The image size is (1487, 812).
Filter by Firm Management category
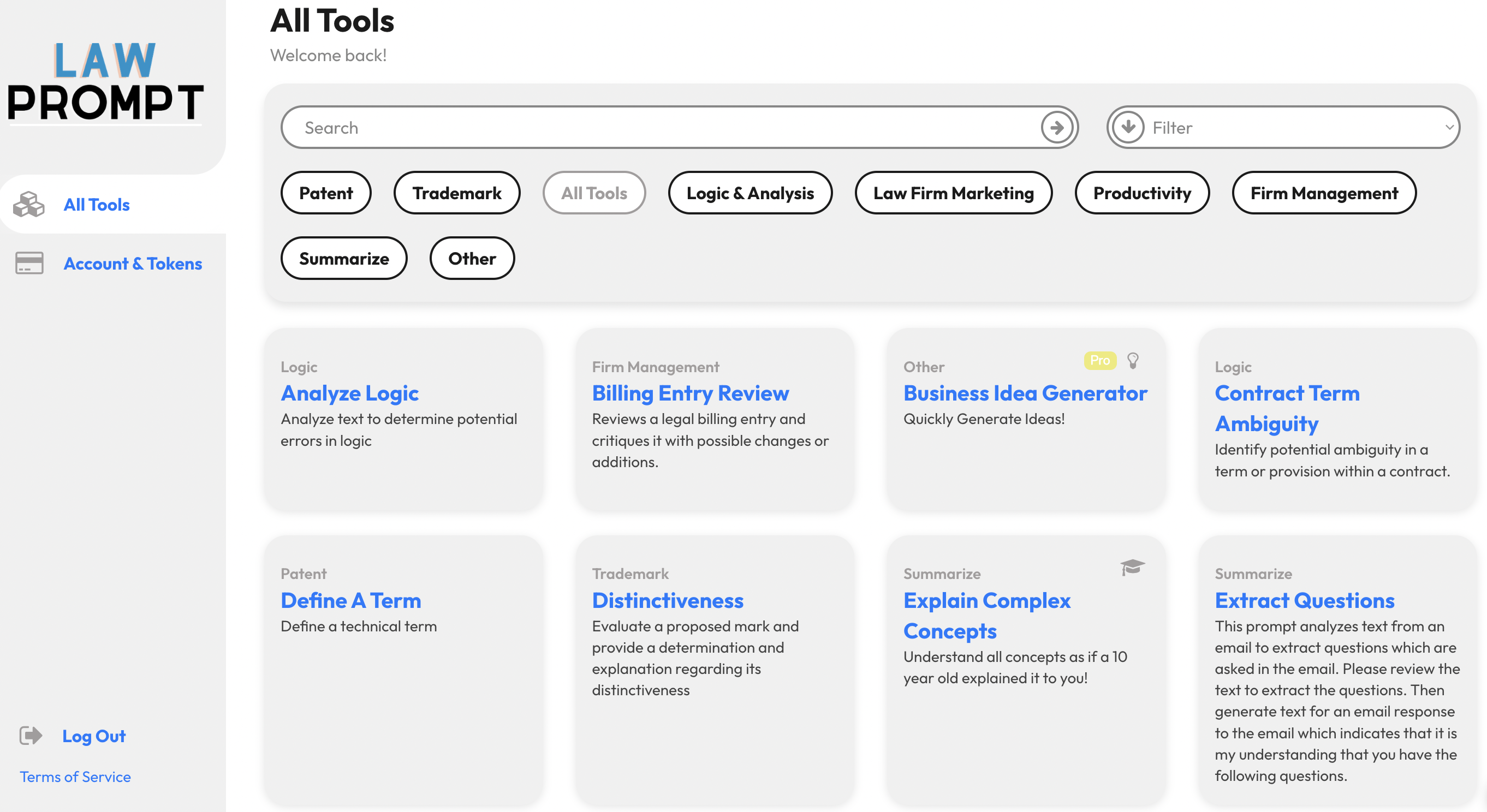(x=1324, y=193)
